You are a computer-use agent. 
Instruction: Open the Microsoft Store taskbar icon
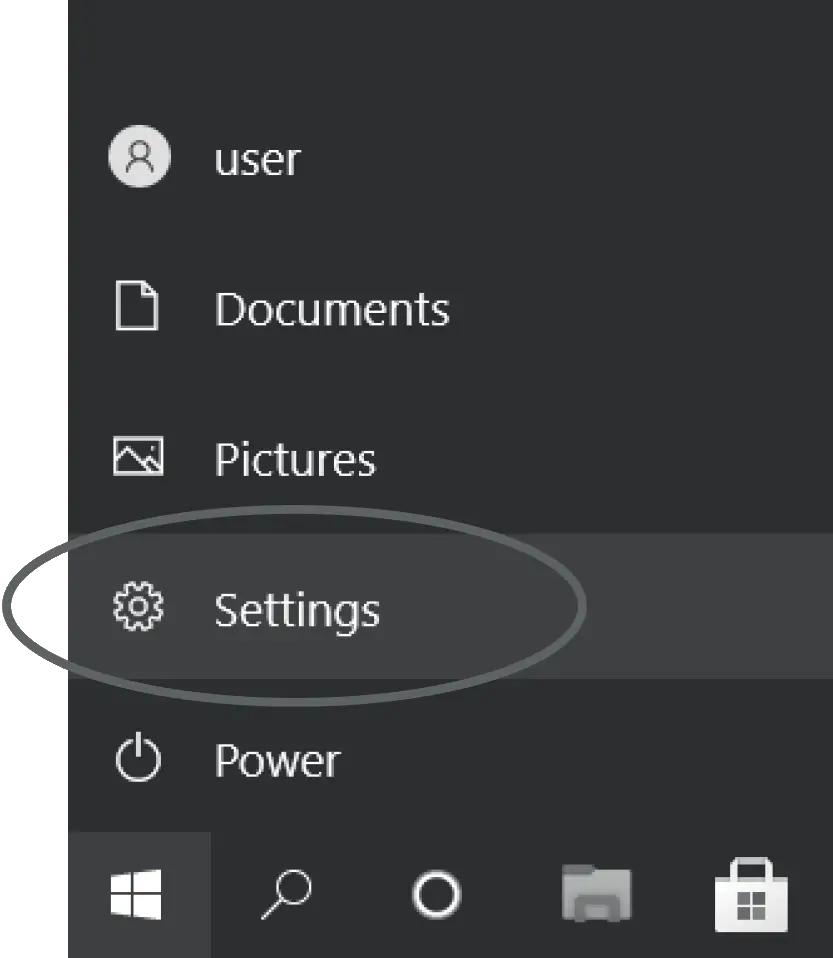tap(751, 894)
